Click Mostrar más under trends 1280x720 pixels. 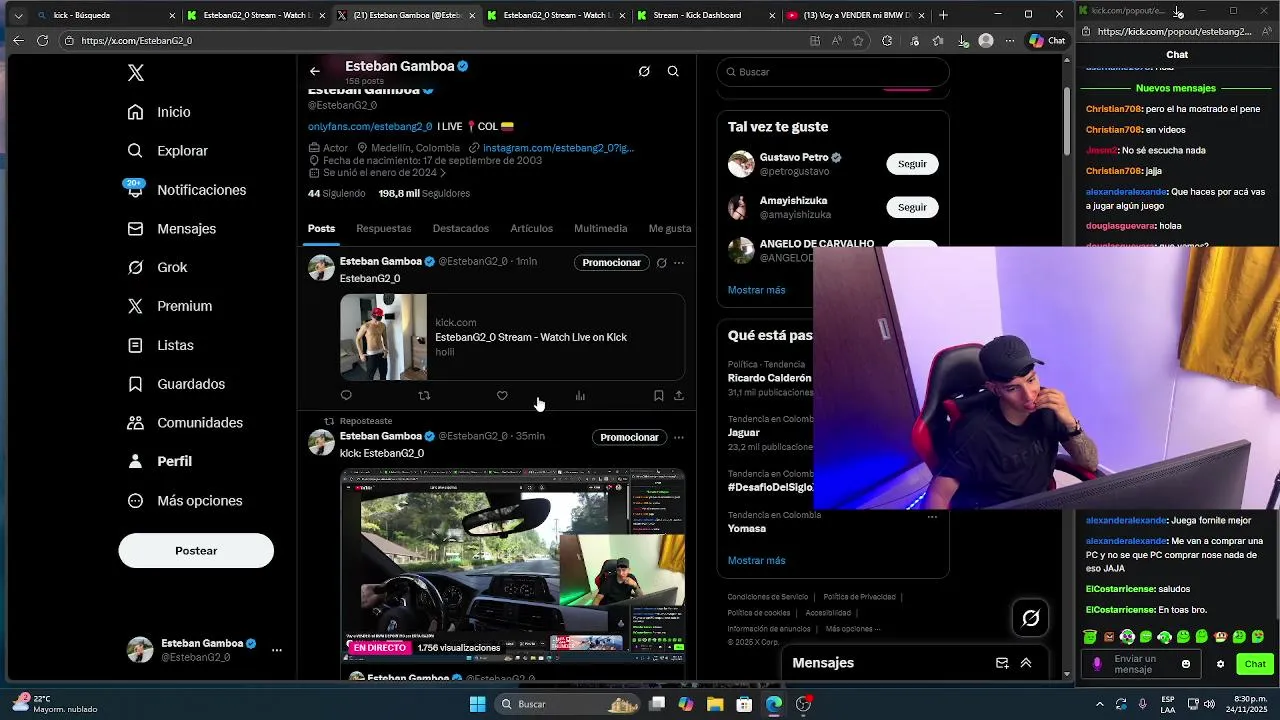[756, 561]
